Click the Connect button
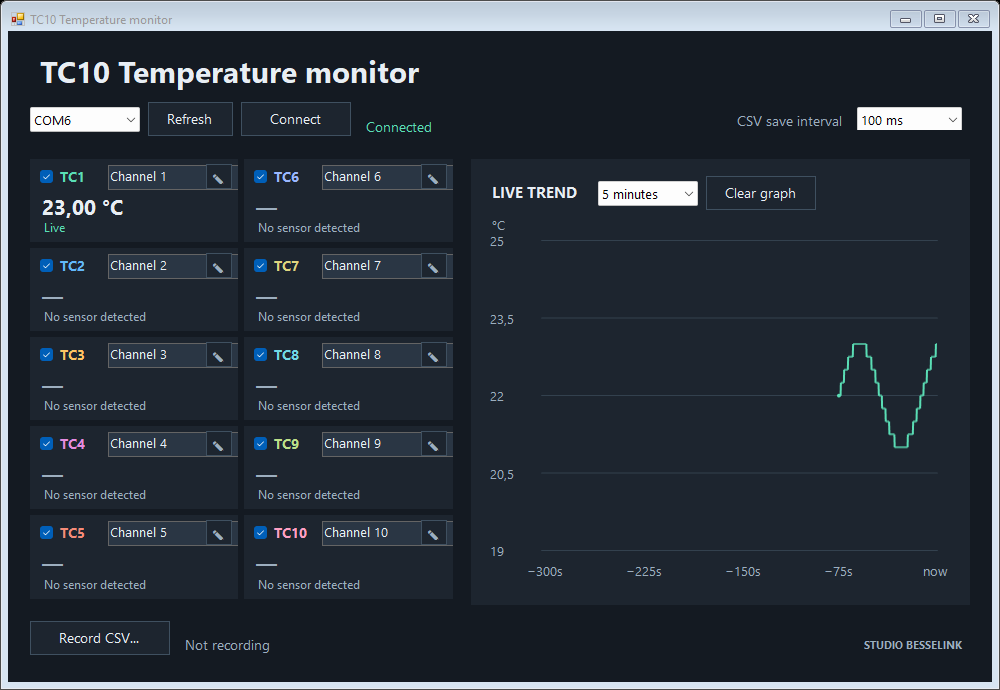 coord(295,119)
